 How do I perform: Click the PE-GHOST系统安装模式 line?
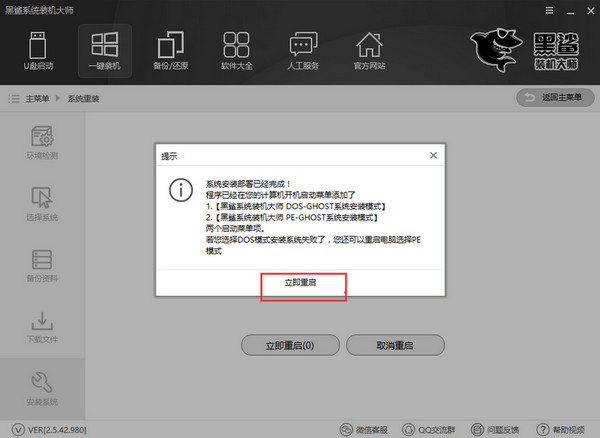point(292,217)
